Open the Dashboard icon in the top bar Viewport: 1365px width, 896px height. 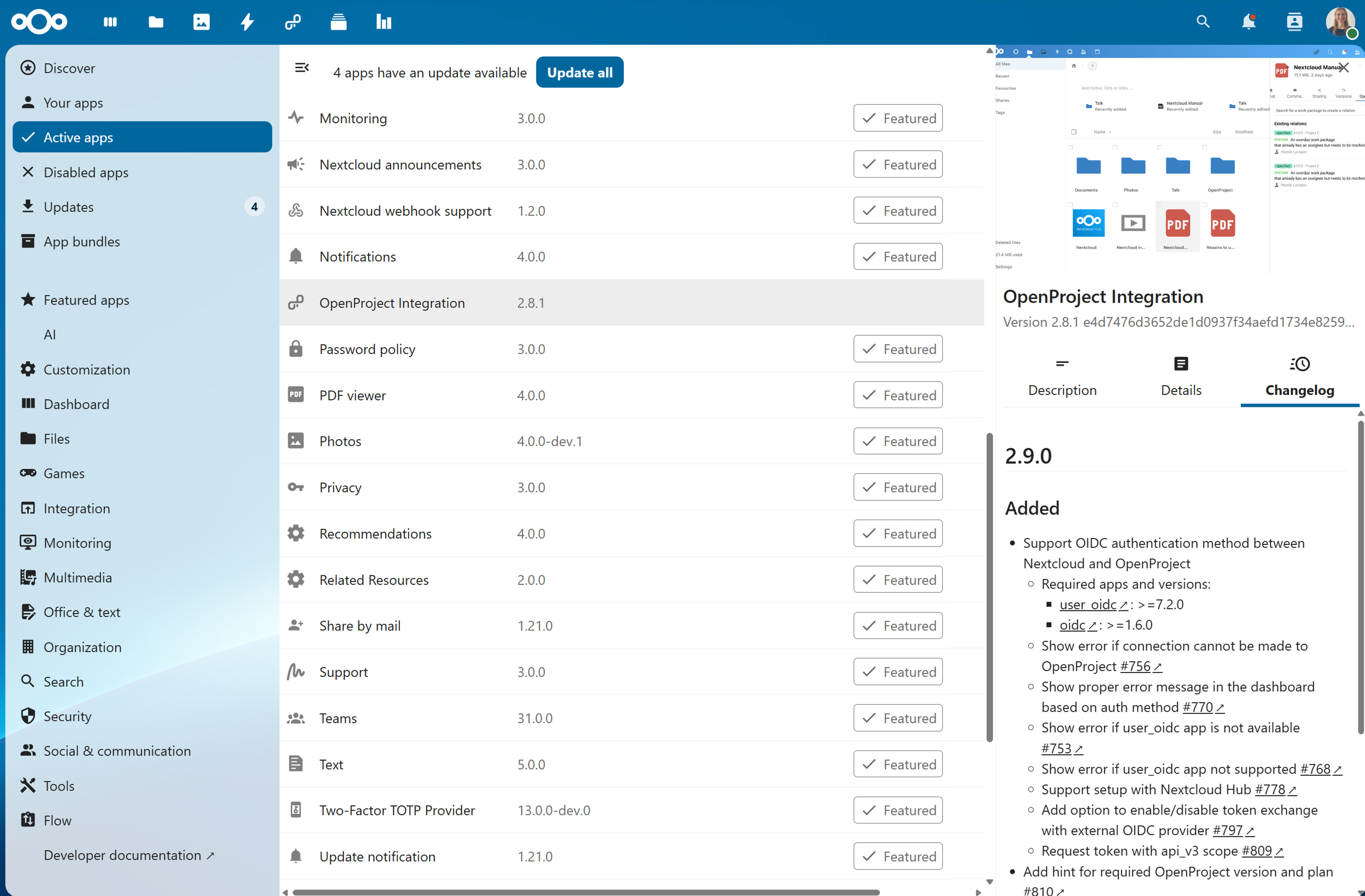110,22
